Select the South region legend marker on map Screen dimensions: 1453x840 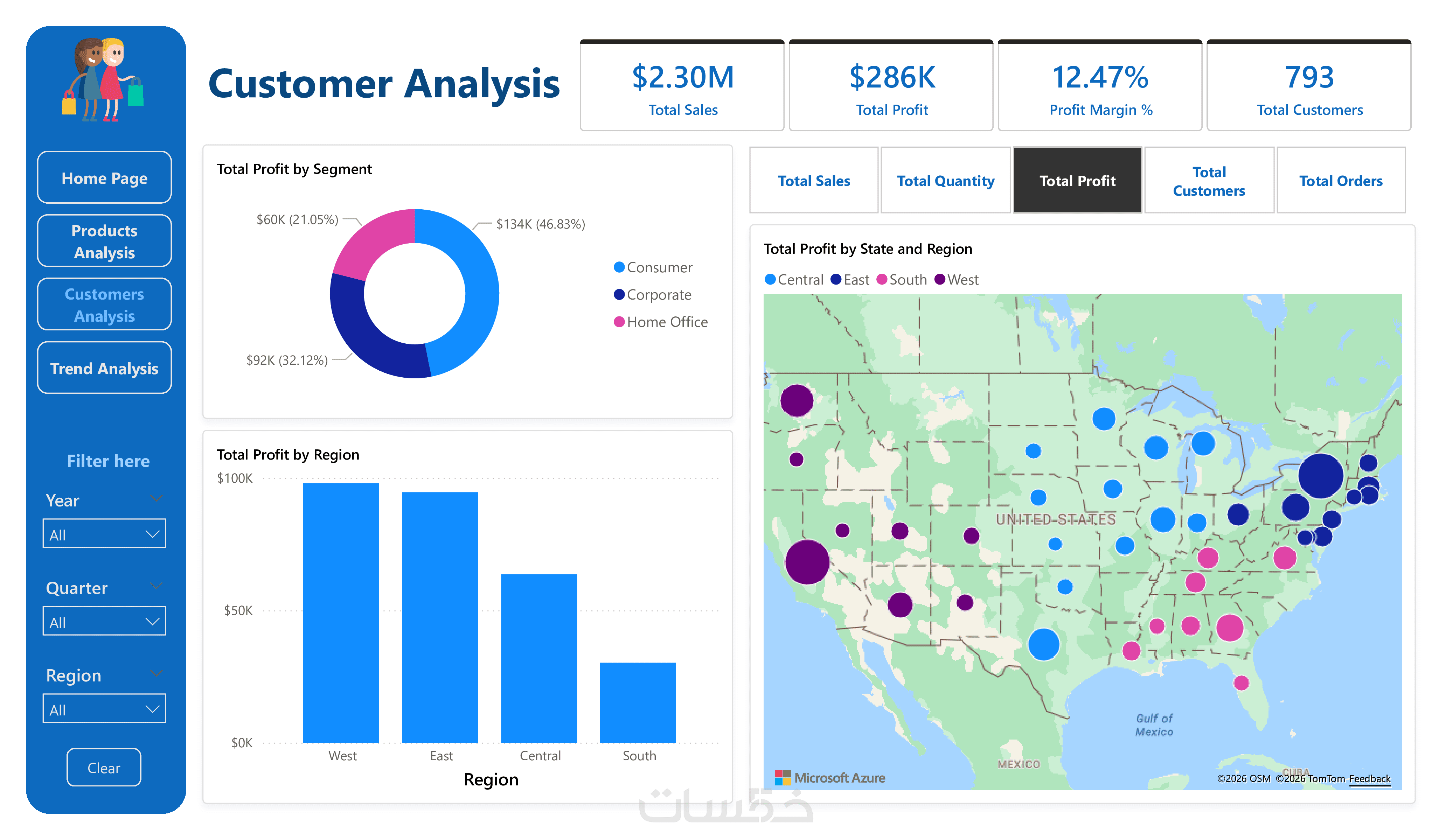click(882, 280)
